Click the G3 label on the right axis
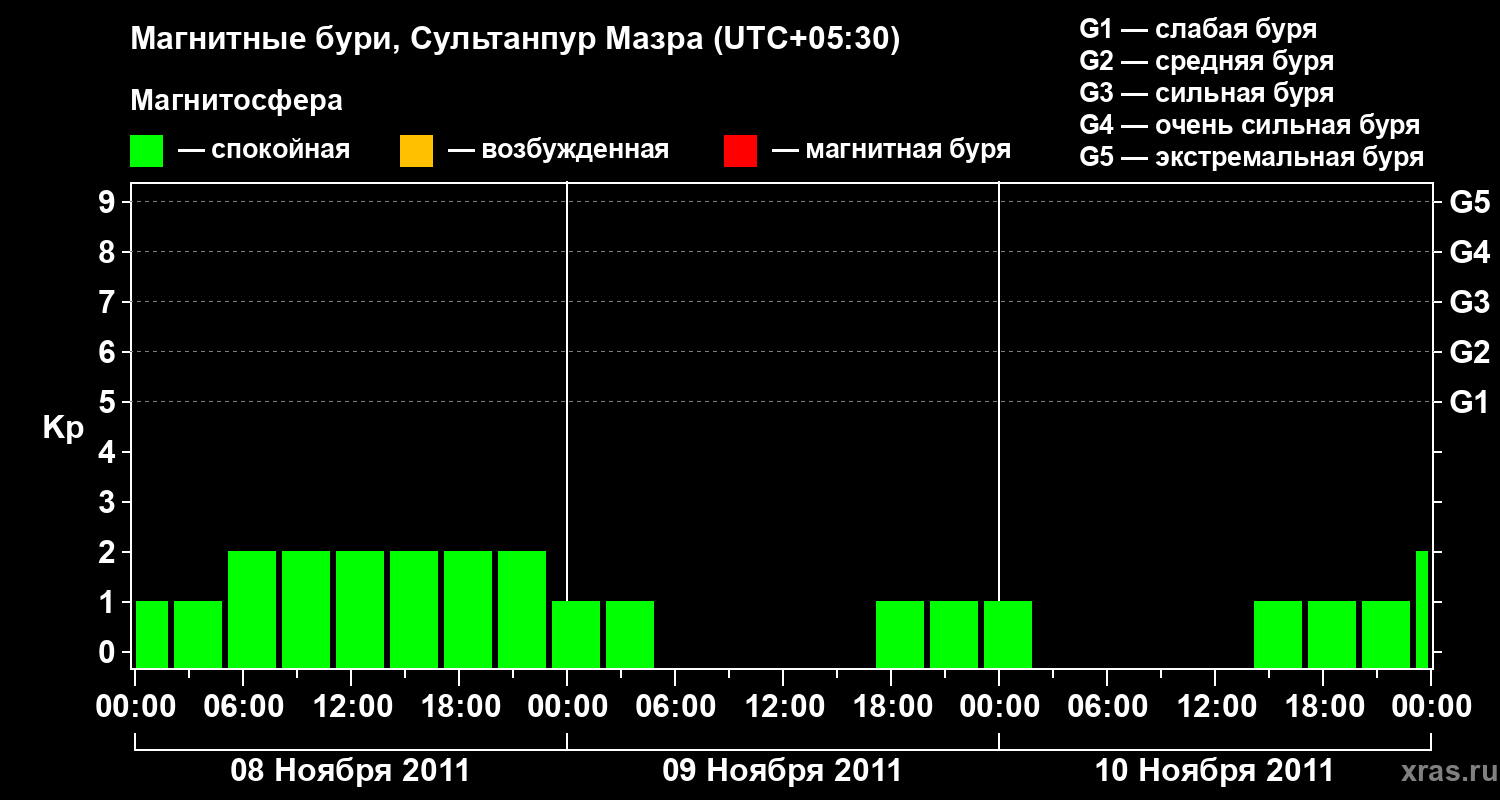 click(x=1469, y=302)
